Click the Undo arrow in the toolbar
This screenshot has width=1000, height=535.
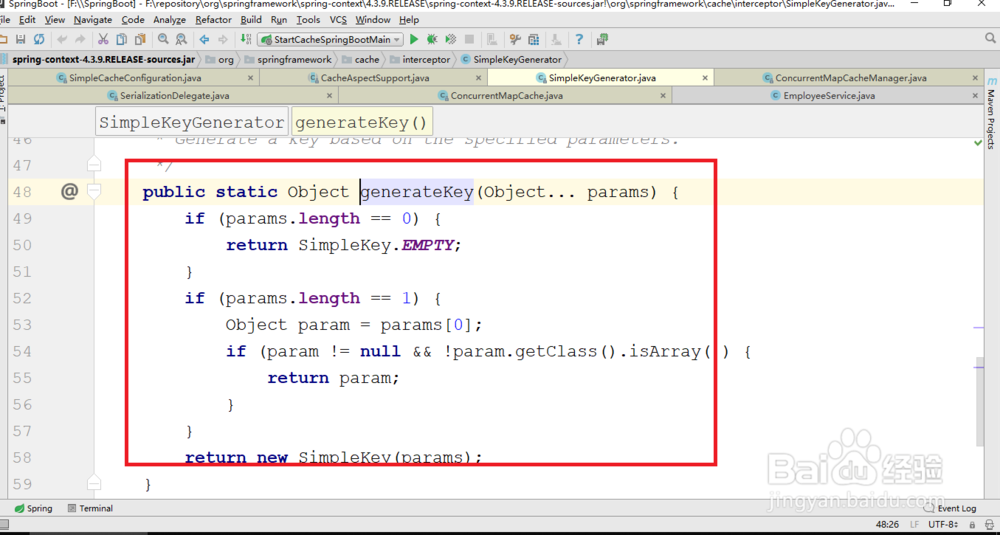click(62, 40)
